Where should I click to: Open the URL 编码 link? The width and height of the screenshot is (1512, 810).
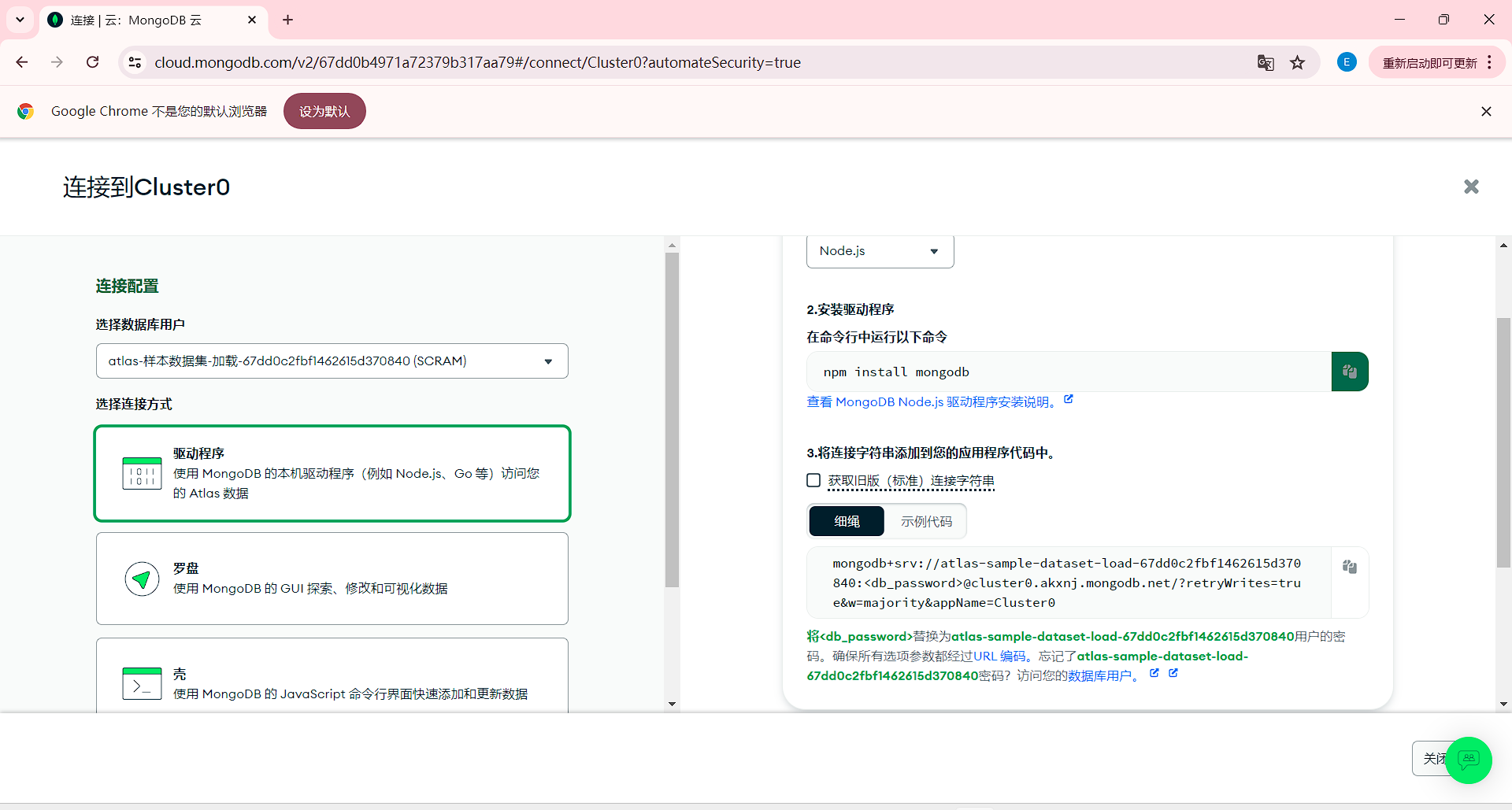click(x=999, y=656)
